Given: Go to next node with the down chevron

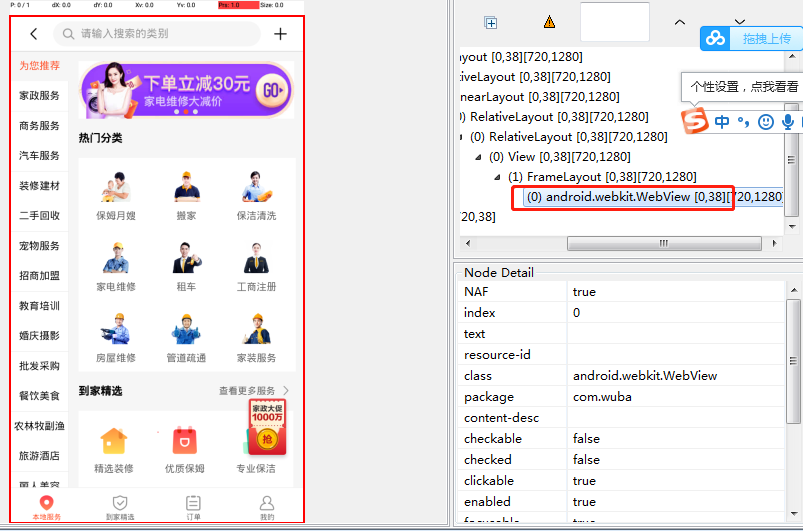Looking at the screenshot, I should (x=739, y=22).
